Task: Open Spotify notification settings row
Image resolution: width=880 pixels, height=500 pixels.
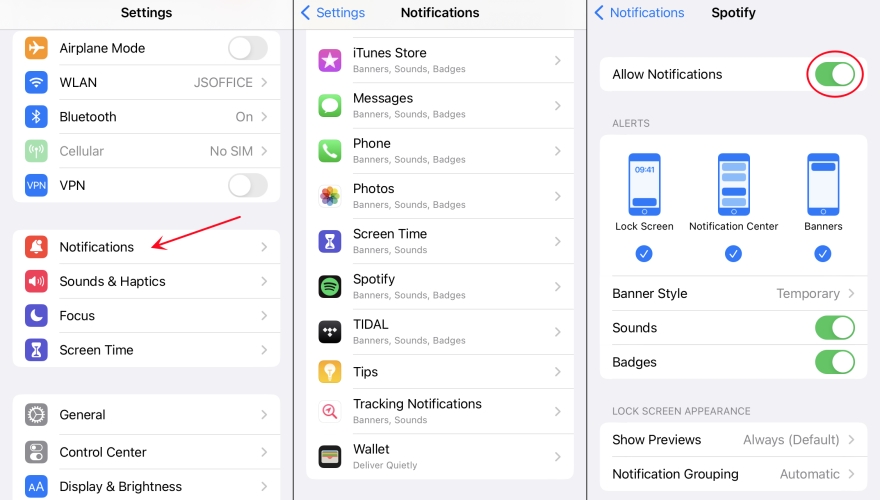Action: (440, 287)
